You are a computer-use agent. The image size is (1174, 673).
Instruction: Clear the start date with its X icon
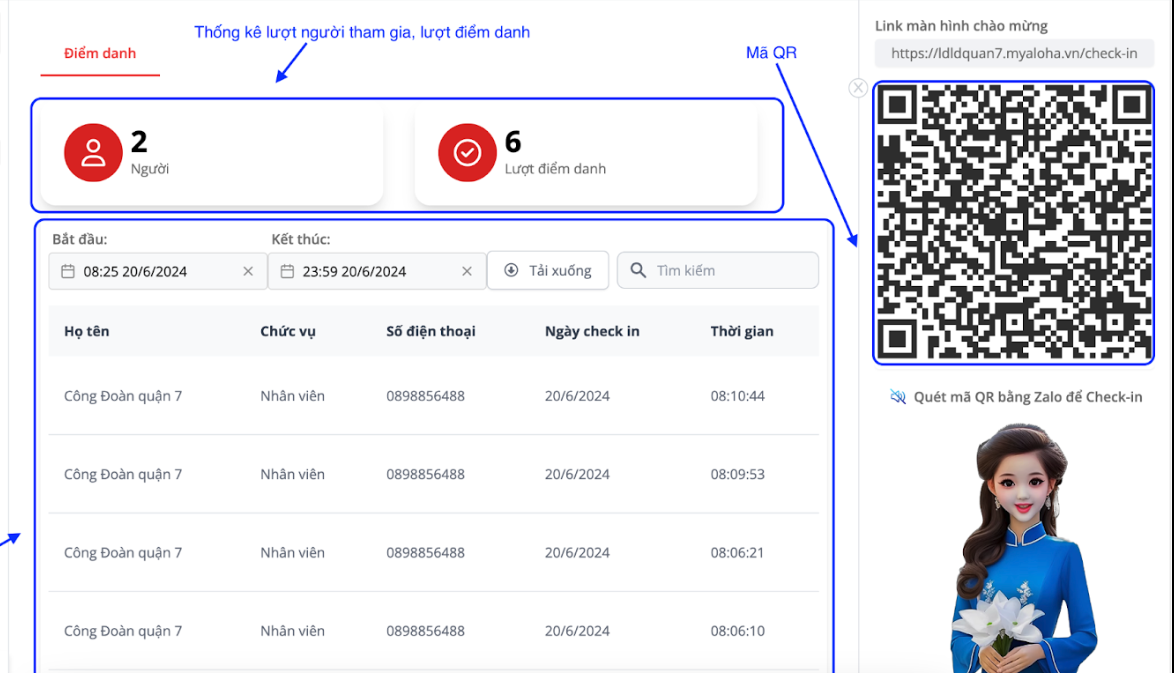[248, 271]
